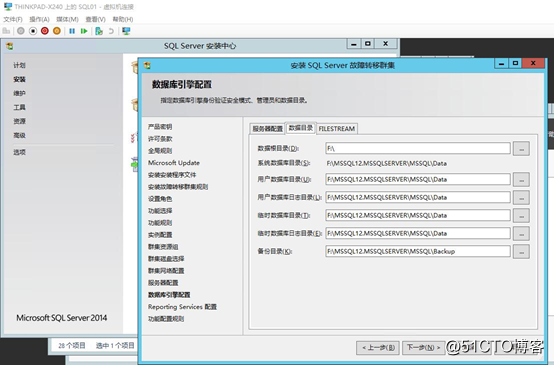
Task: Click the orange Save state icon
Action: tap(57, 31)
